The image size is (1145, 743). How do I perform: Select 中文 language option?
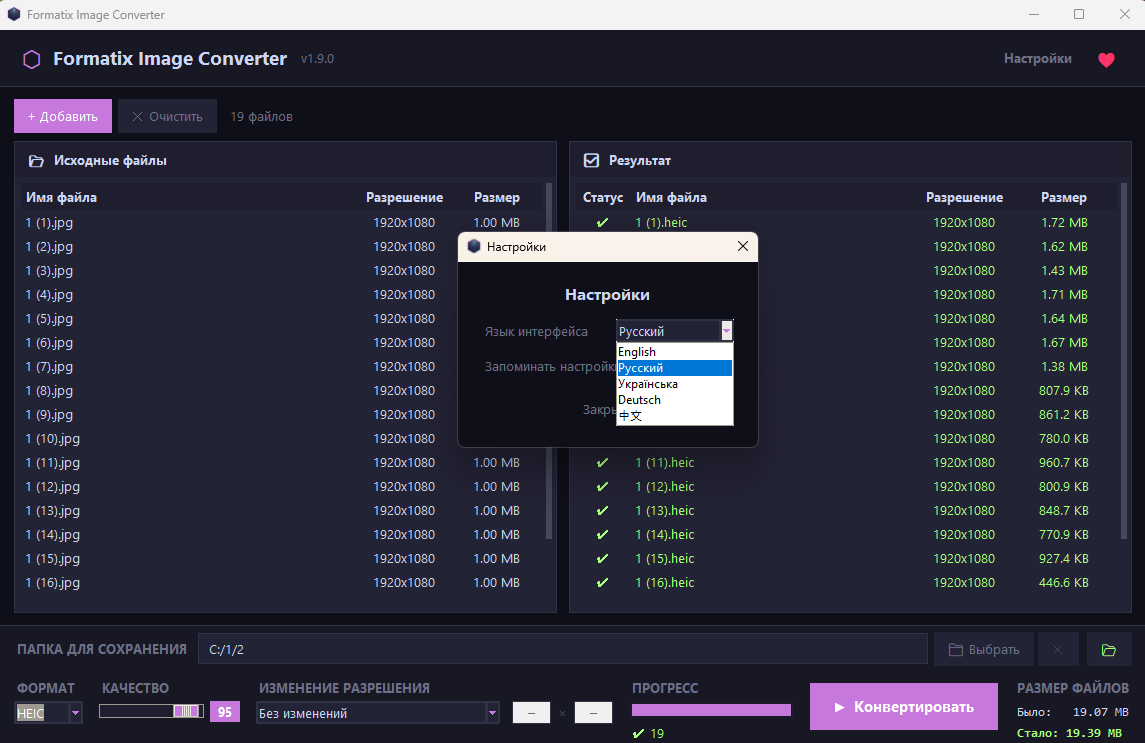[674, 416]
